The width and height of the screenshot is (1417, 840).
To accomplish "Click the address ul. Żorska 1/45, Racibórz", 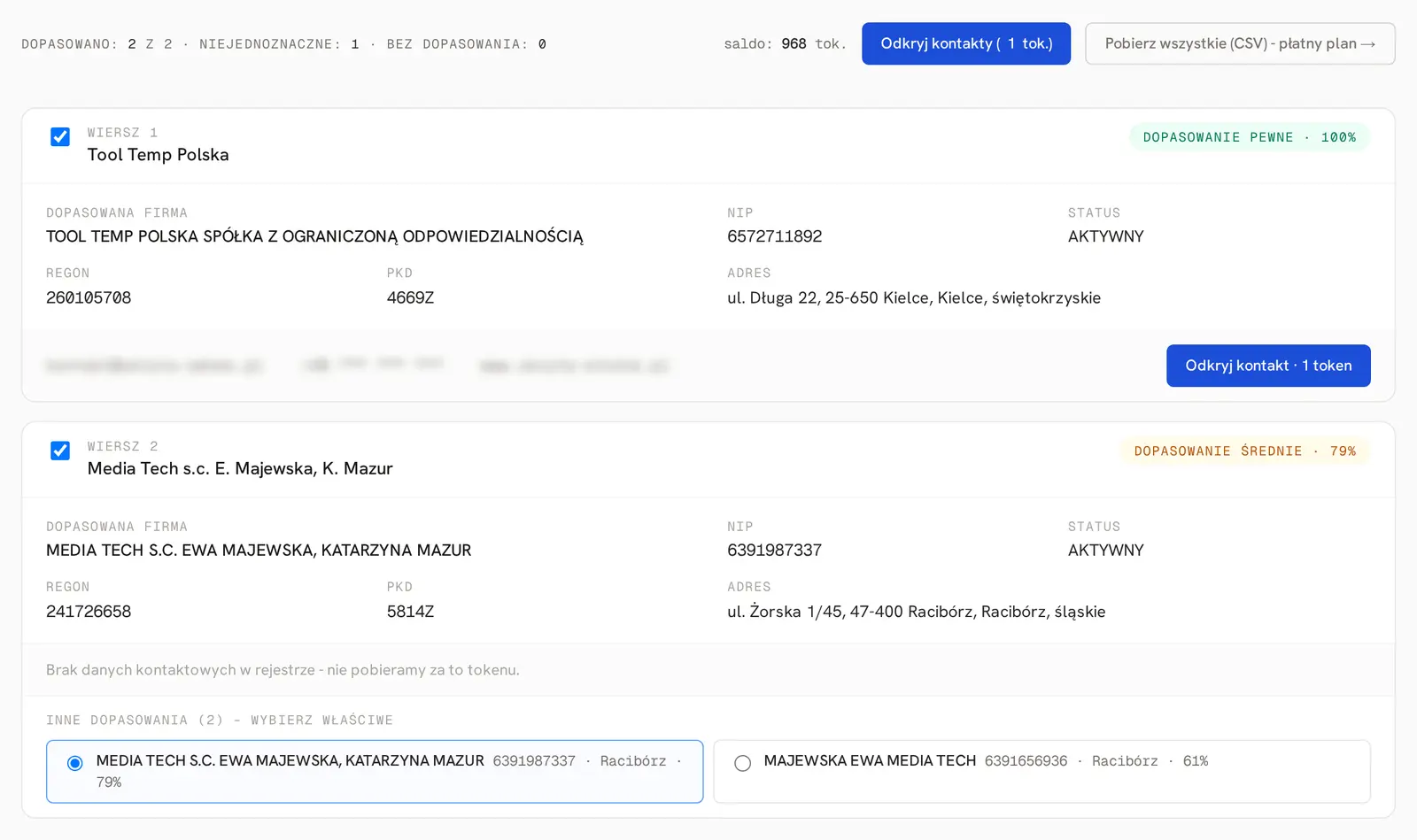I will [917, 612].
